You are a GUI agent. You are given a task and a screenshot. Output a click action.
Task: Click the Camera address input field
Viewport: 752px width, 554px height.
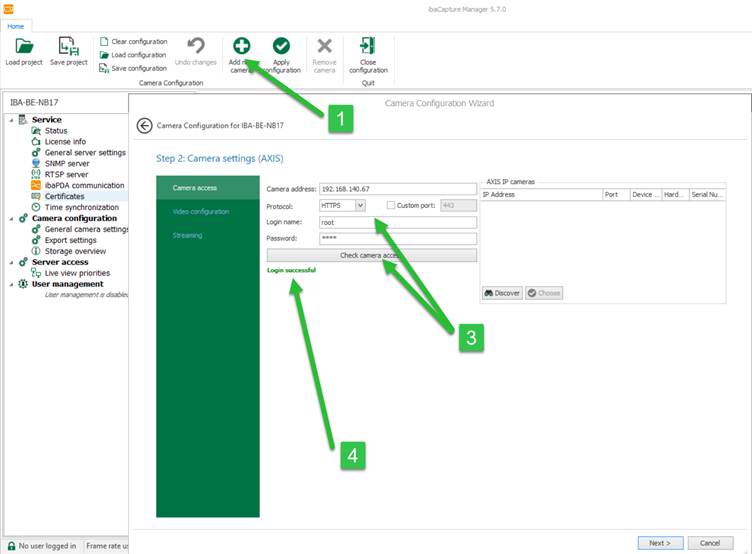(x=398, y=189)
